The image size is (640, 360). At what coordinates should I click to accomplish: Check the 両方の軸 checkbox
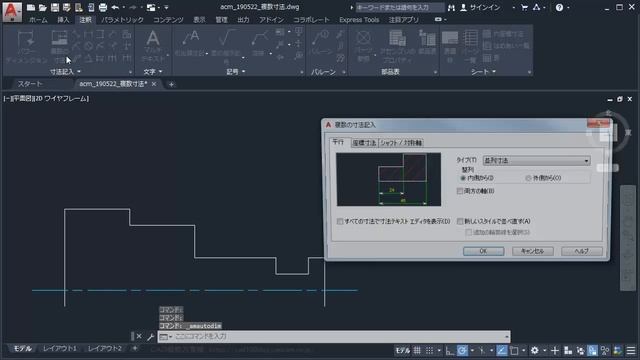(460, 191)
